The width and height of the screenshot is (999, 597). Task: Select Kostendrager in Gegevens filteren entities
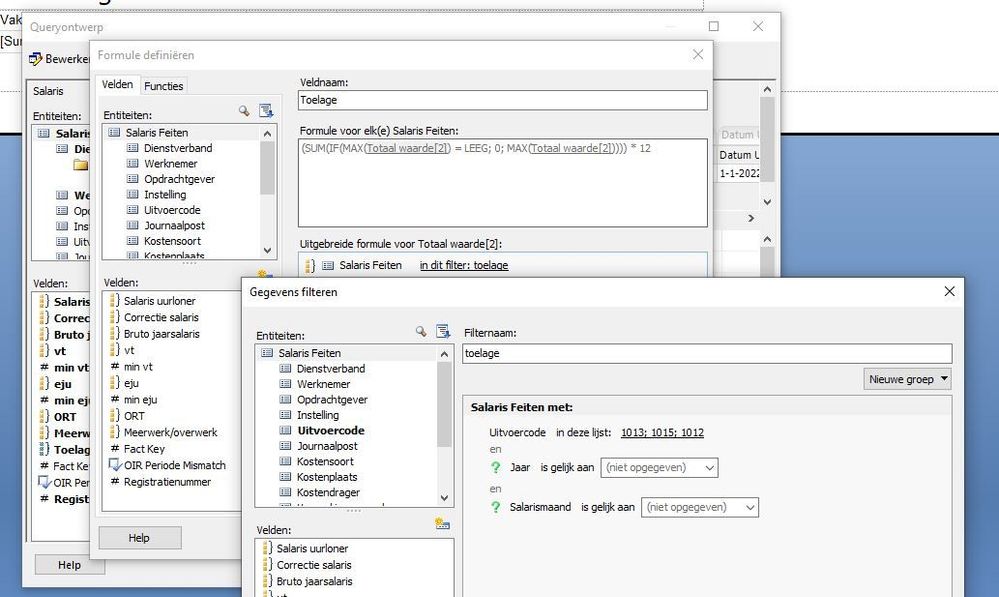[x=328, y=493]
